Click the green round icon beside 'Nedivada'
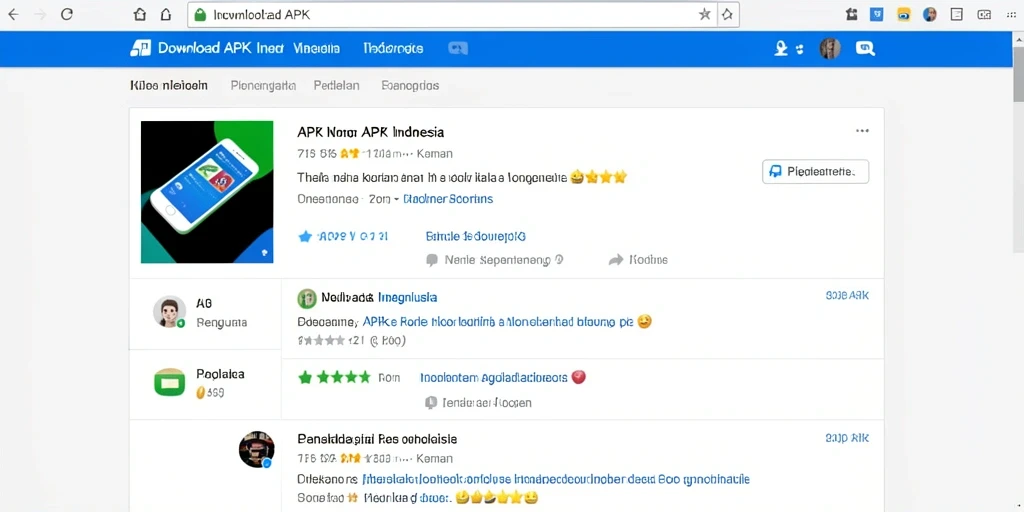1024x512 pixels. [x=307, y=298]
